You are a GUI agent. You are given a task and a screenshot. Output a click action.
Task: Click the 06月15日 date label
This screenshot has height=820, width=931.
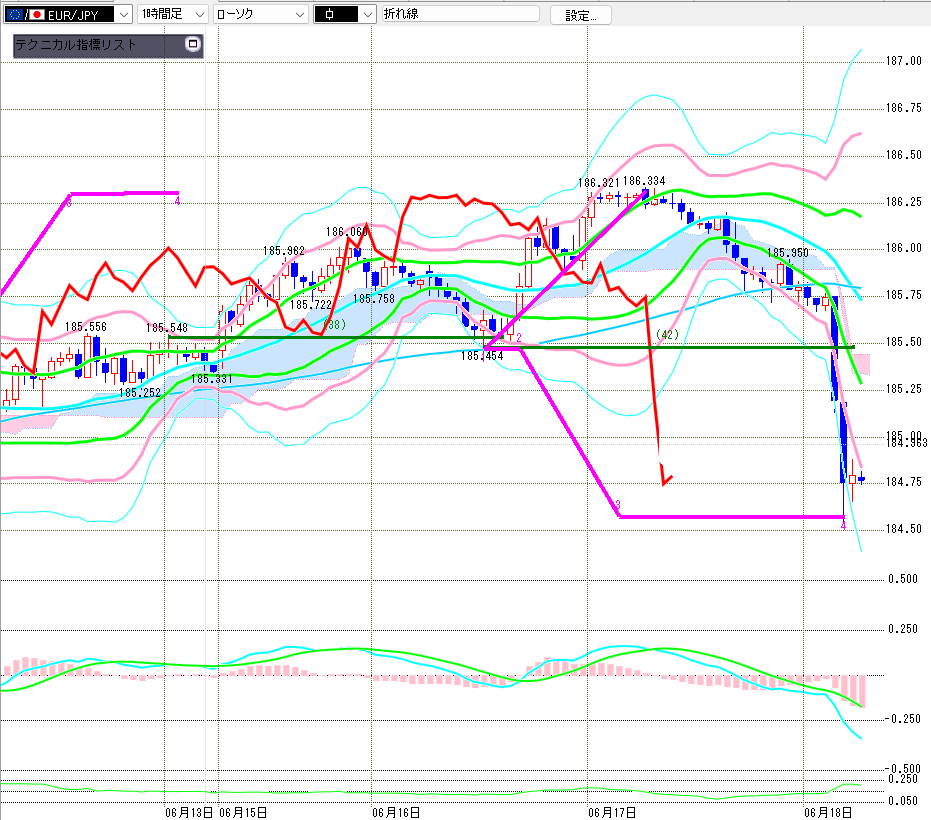pyautogui.click(x=243, y=813)
